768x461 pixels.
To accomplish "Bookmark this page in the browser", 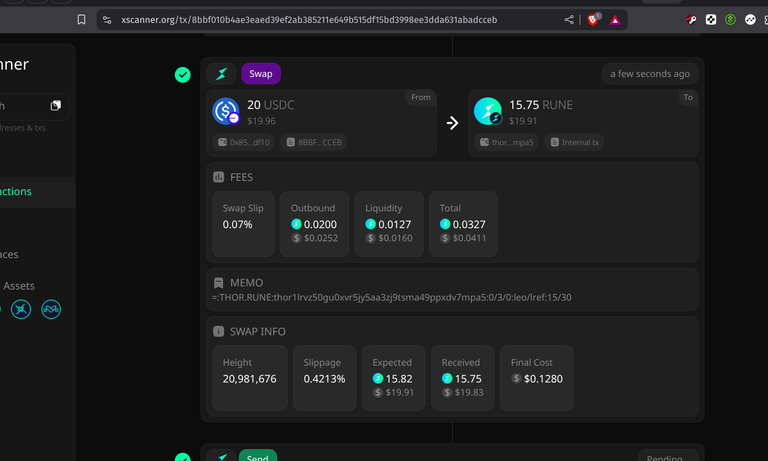I will 81,20.
